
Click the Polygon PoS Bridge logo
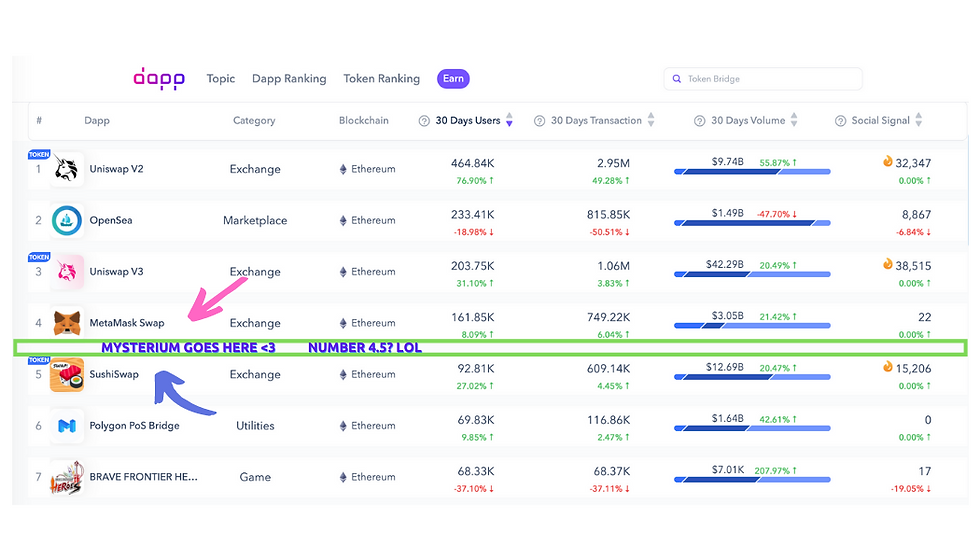pyautogui.click(x=66, y=426)
